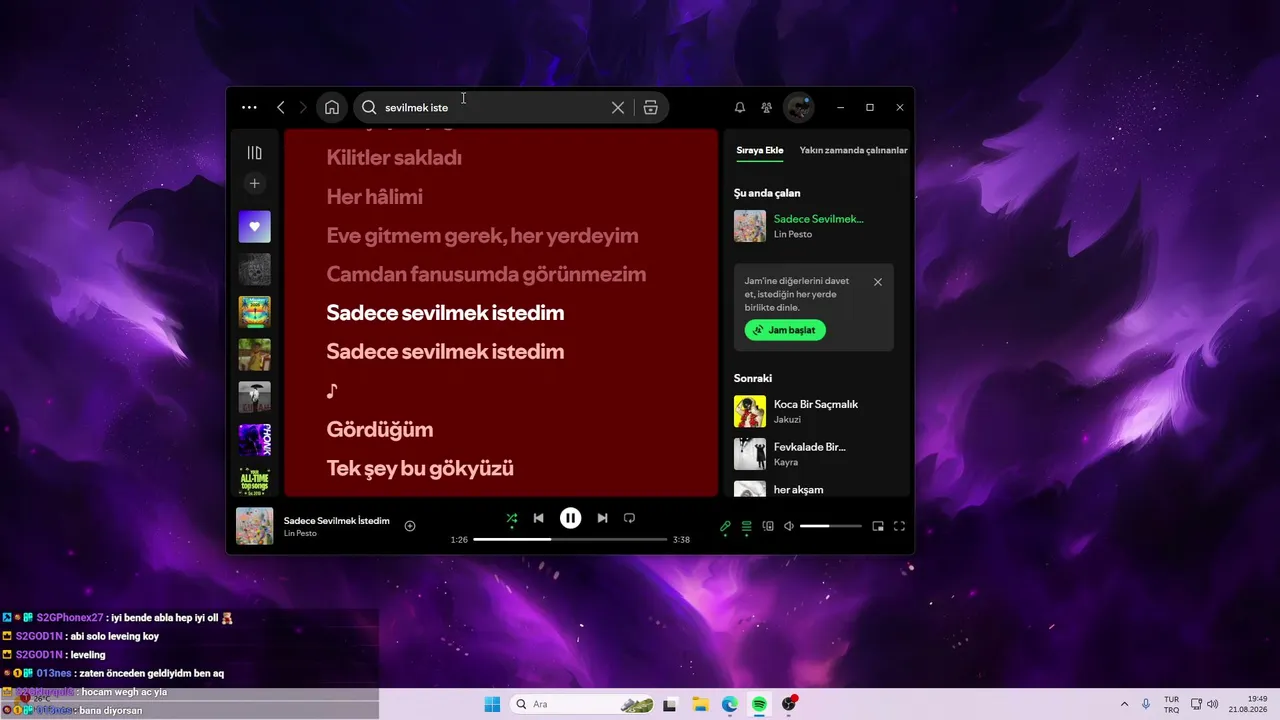Click the Jakuzi artist name
Screen dimensions: 1280x720
787,420
